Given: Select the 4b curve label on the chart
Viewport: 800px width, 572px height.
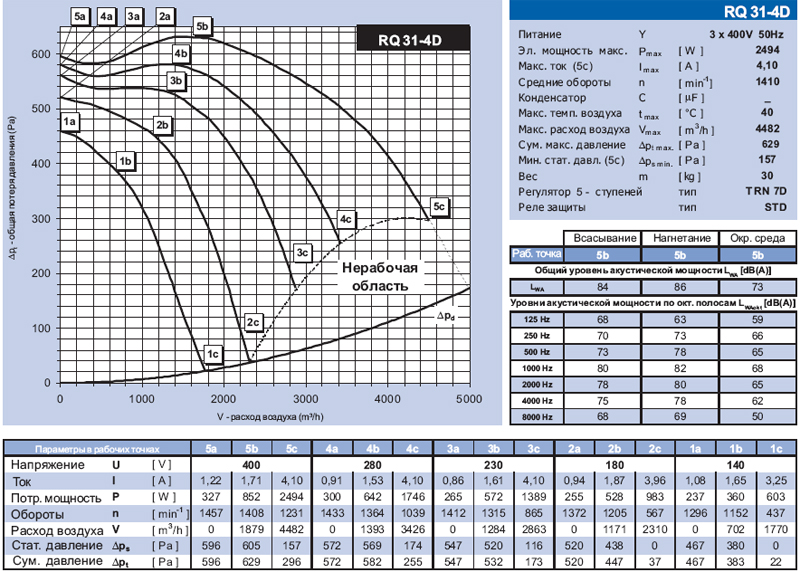Looking at the screenshot, I should tap(181, 53).
